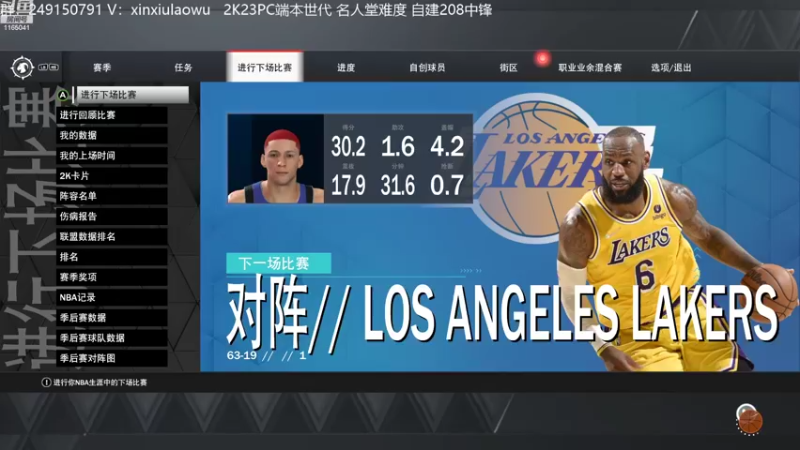This screenshot has height=450, width=800.
Task: Click the 1.6 assists stat
Action: pyautogui.click(x=397, y=147)
